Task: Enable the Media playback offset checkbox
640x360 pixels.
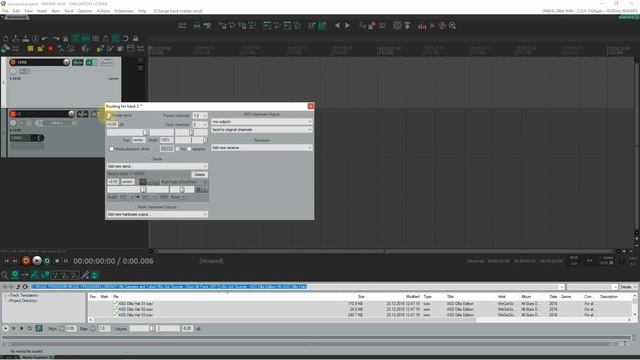Action: pyautogui.click(x=111, y=149)
